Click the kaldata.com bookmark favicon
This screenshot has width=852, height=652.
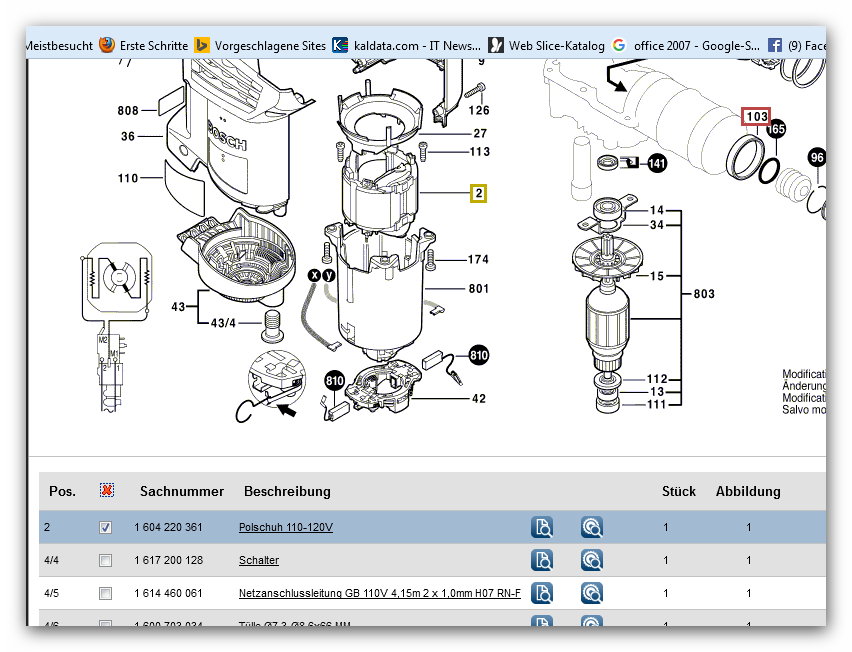(340, 45)
